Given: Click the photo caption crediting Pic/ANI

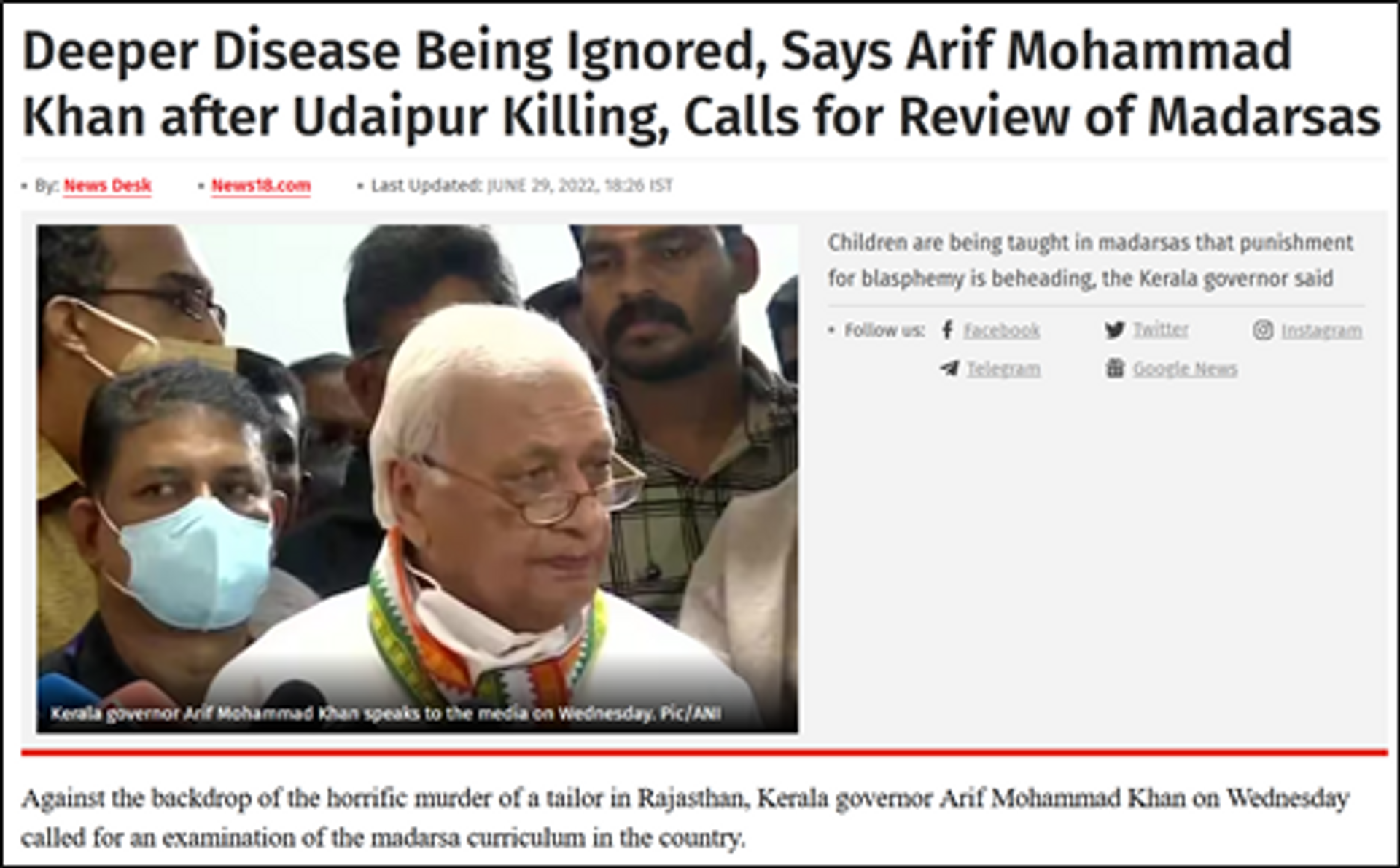Looking at the screenshot, I should 386,713.
